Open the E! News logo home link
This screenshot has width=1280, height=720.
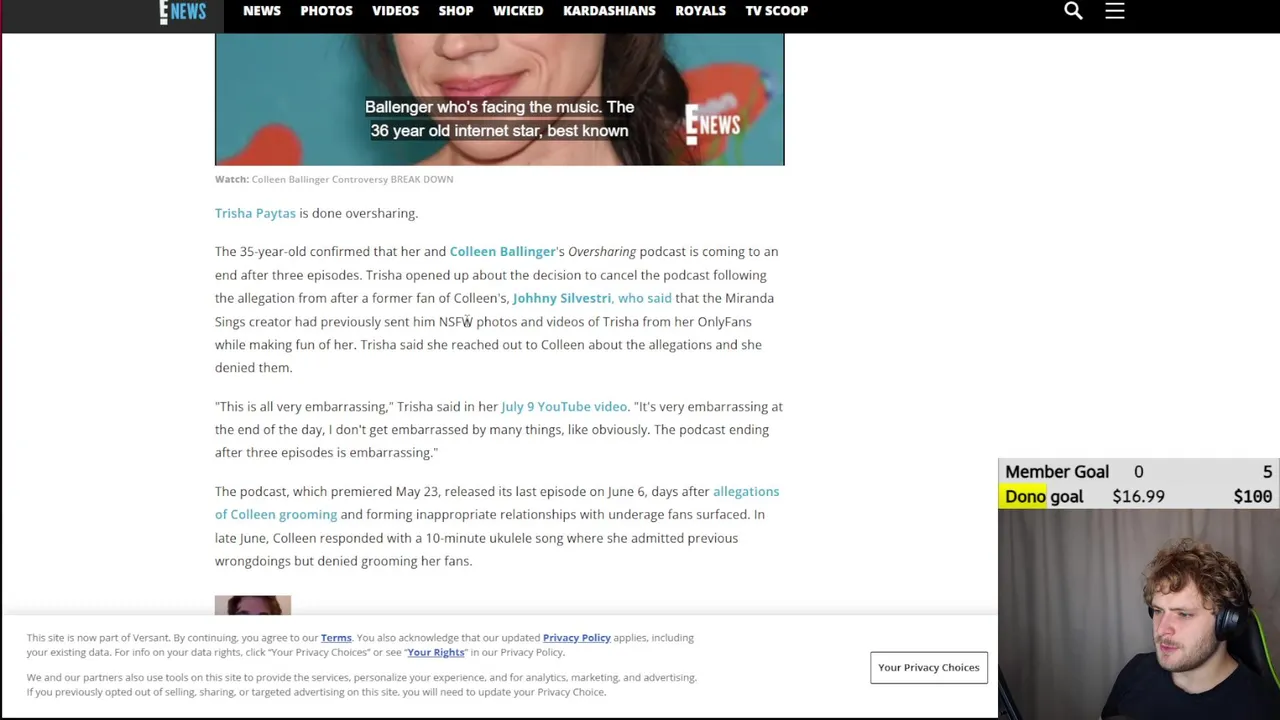pos(182,11)
